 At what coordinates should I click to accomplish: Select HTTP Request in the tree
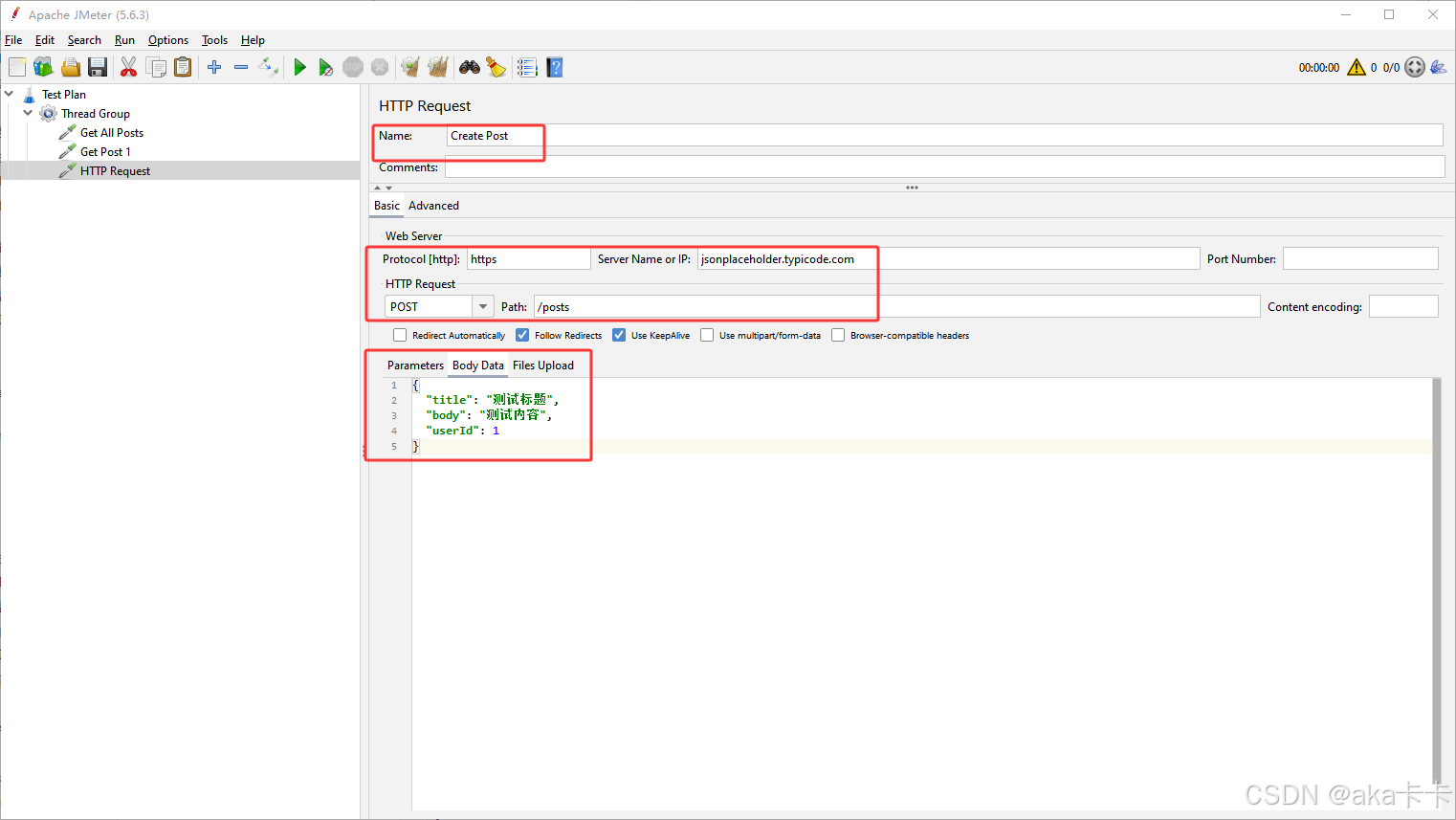click(115, 171)
